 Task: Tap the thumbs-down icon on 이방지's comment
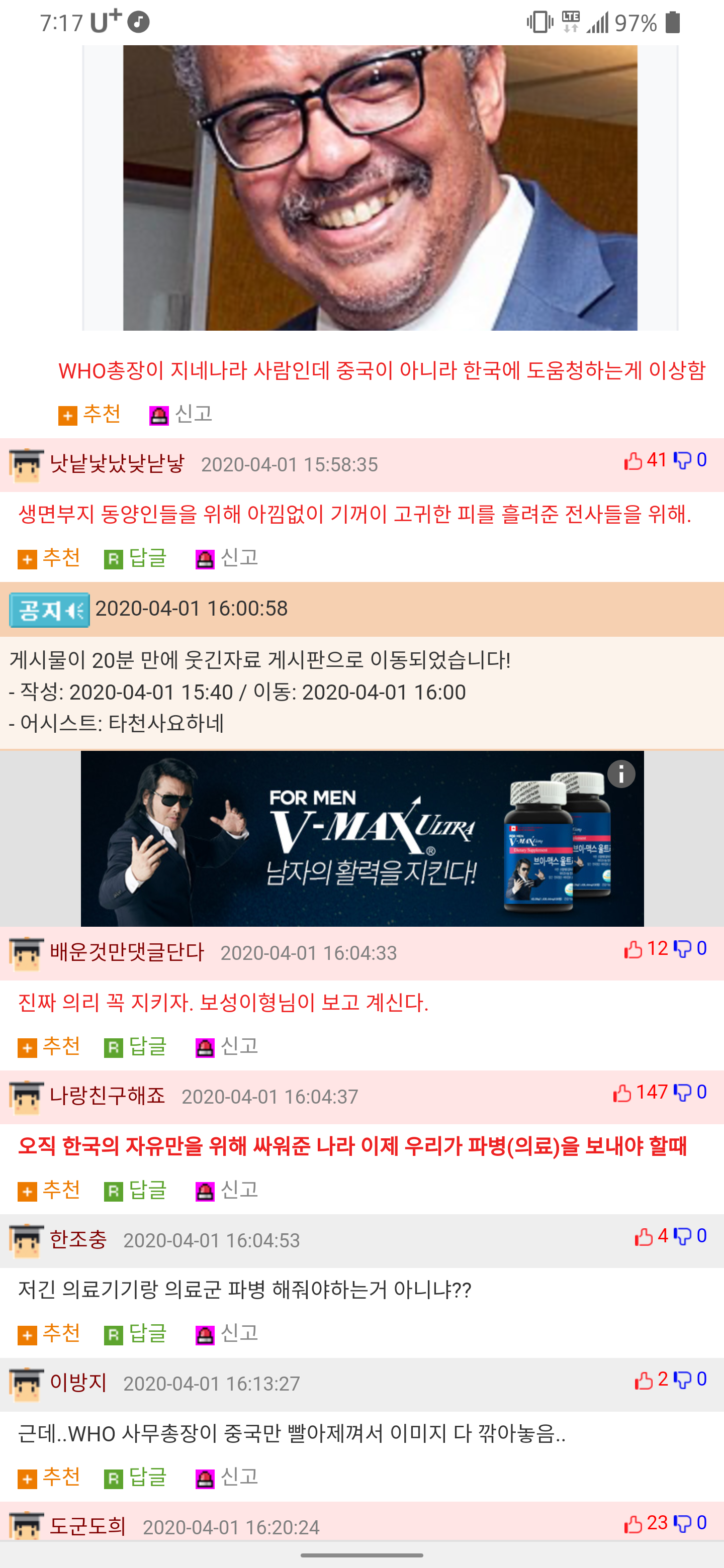683,1381
